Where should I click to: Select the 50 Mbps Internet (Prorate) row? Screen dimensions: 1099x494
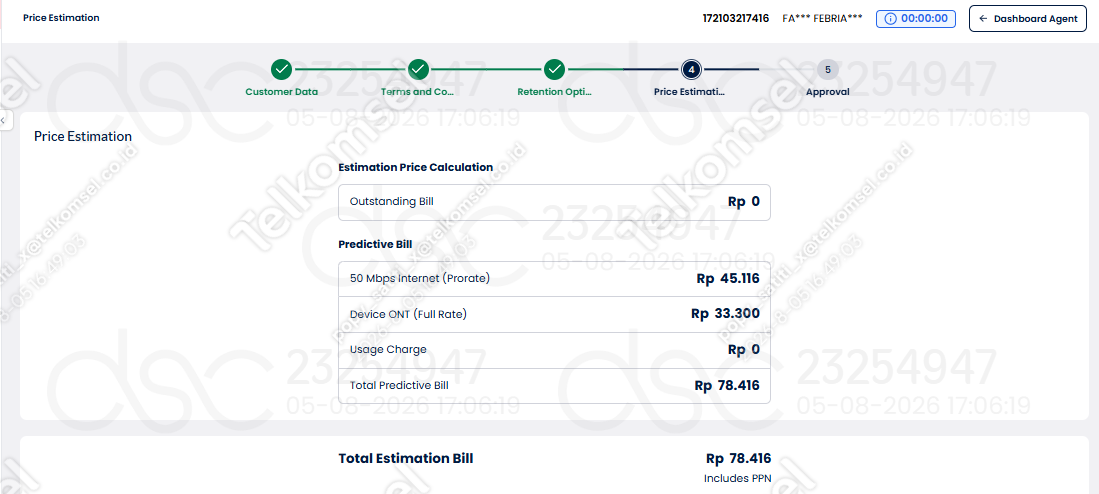(x=554, y=278)
